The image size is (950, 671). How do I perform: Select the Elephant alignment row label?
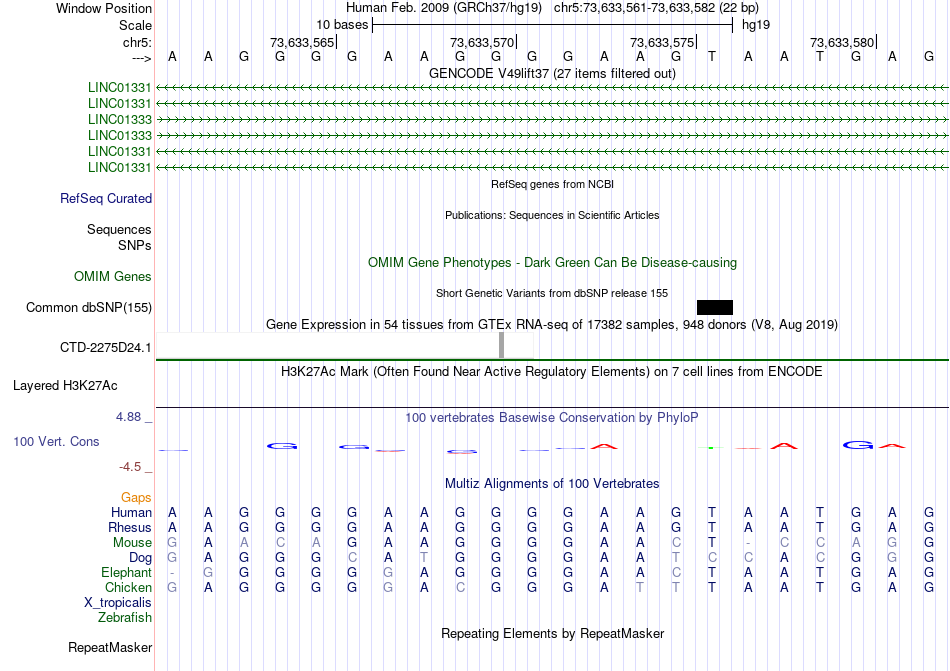click(x=127, y=572)
